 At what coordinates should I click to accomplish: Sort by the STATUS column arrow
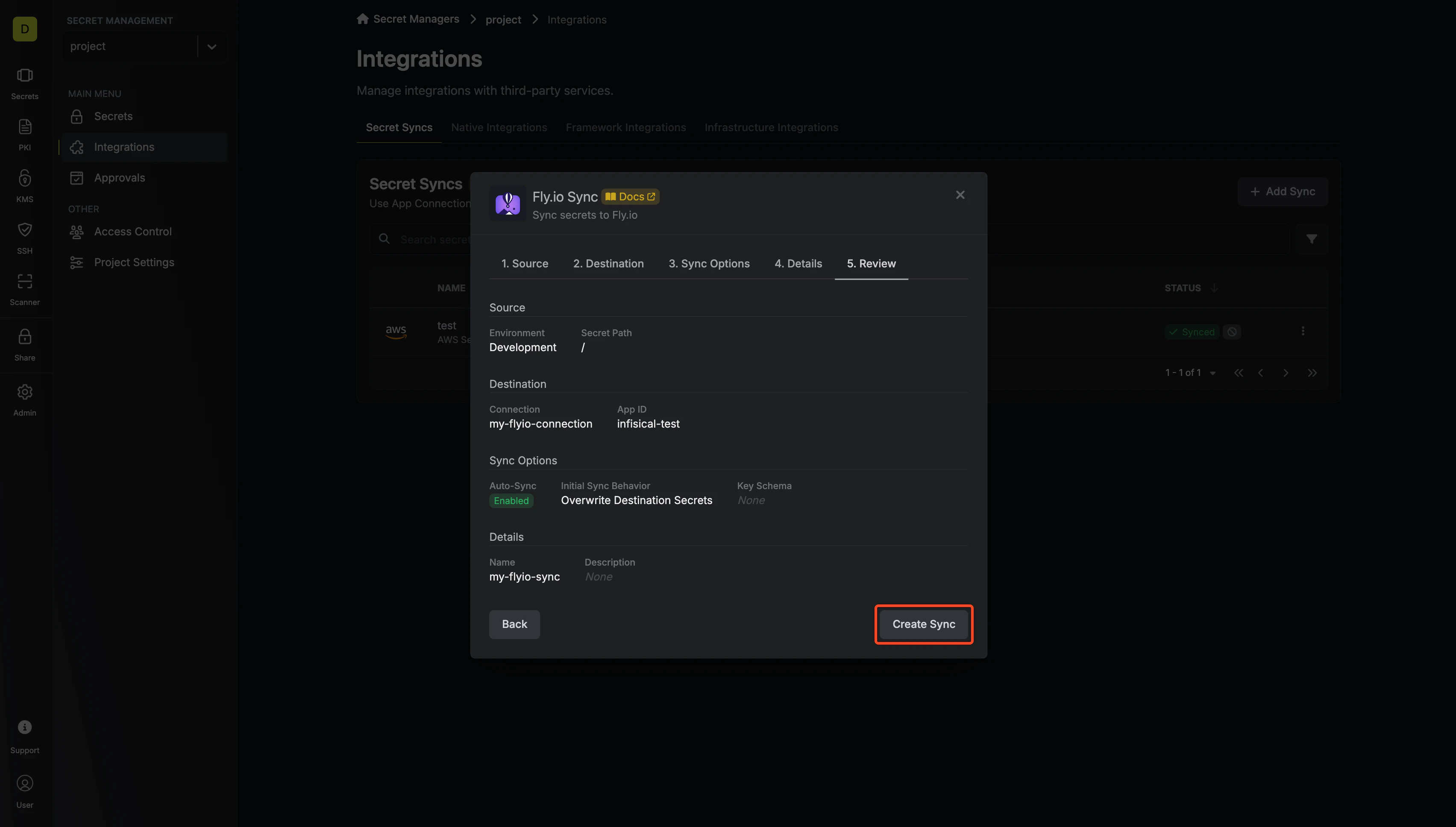click(1214, 288)
